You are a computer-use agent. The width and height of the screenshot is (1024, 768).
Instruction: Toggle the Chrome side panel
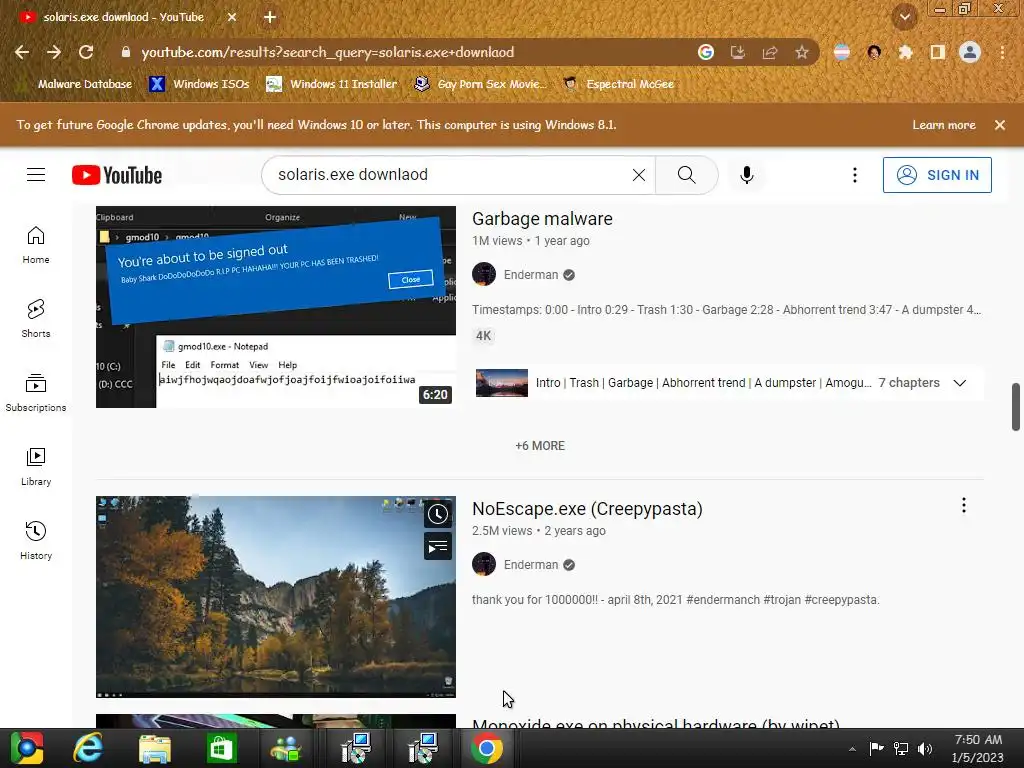[938, 52]
